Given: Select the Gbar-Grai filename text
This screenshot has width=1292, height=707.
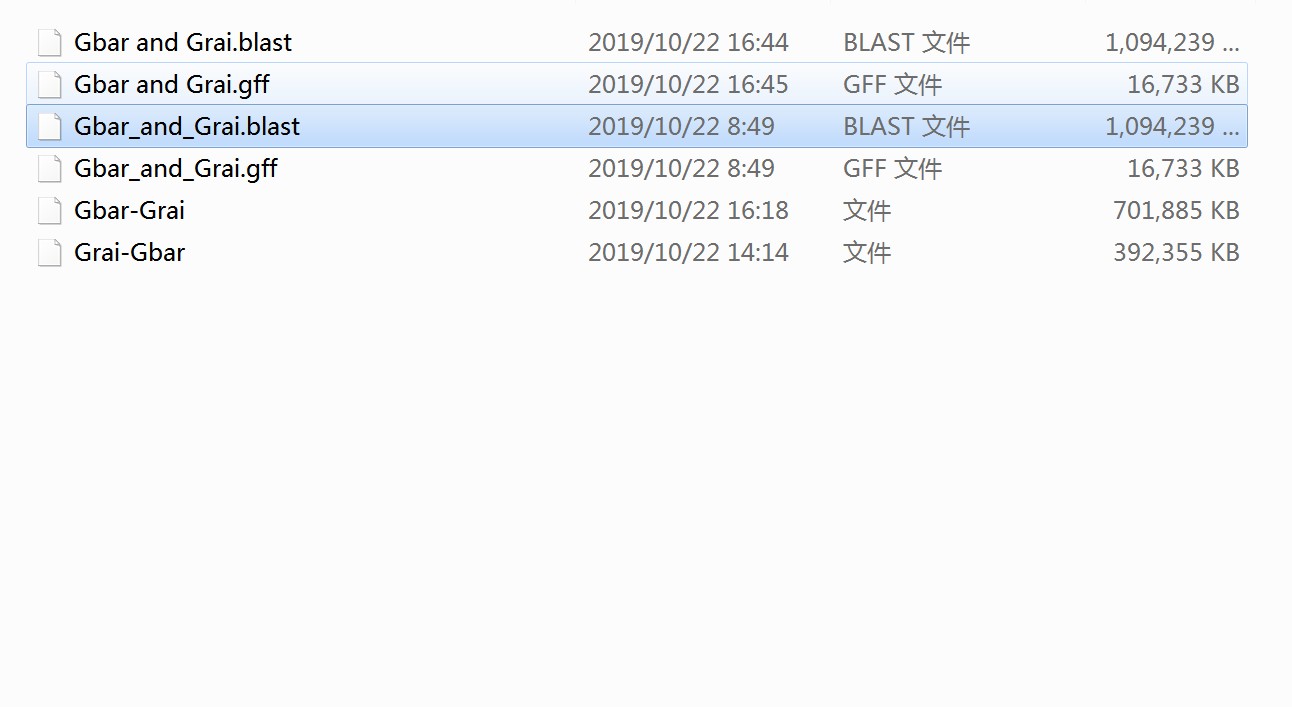Looking at the screenshot, I should pos(130,210).
